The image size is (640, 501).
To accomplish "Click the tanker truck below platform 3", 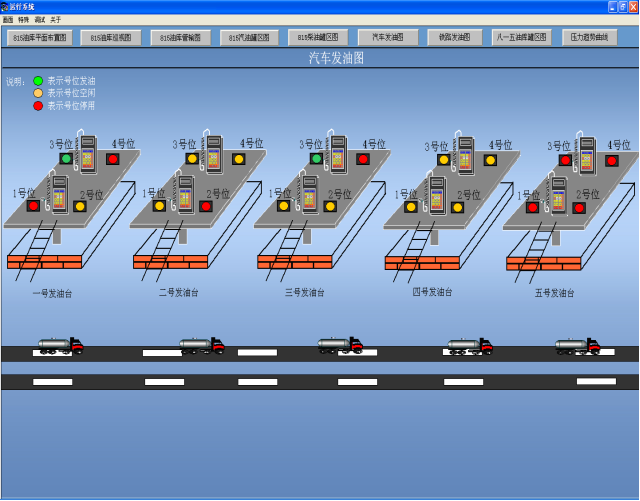I will click(340, 345).
